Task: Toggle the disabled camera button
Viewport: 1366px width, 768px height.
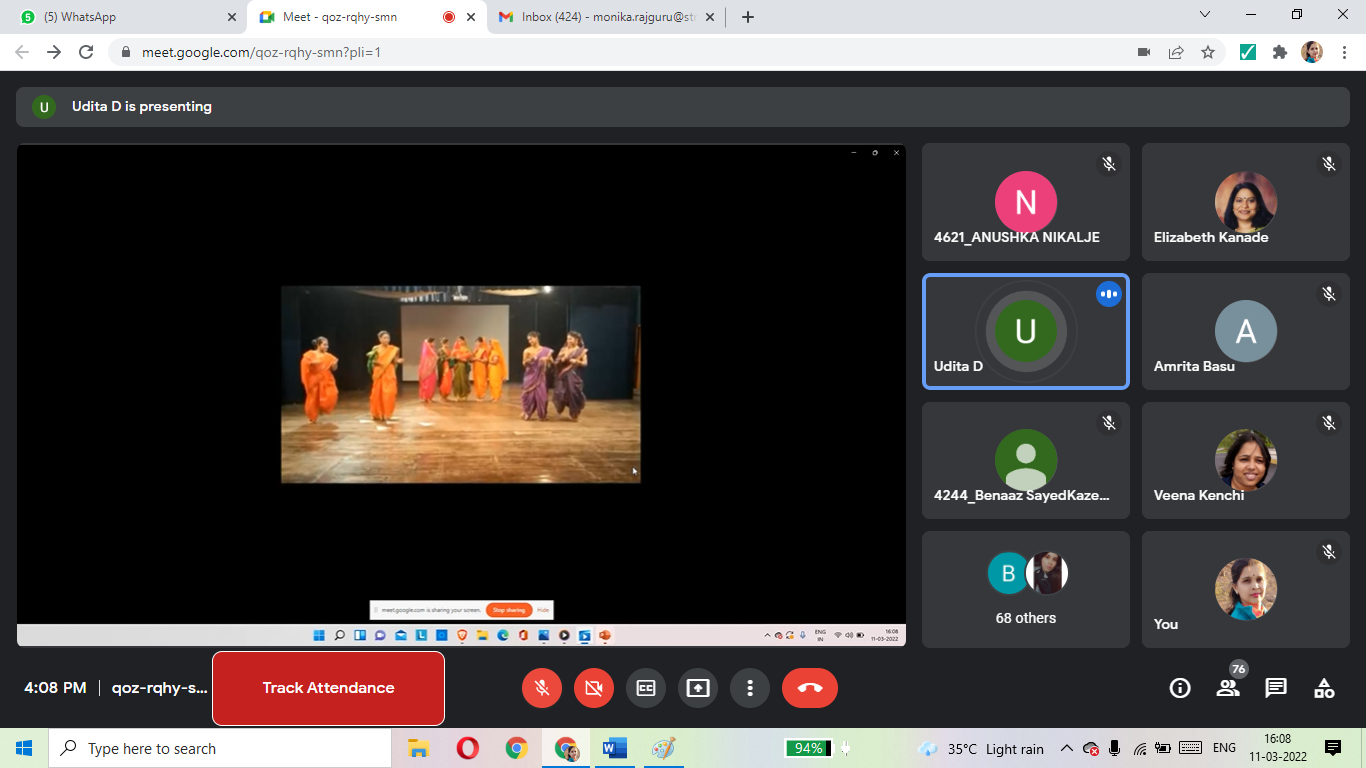Action: [x=594, y=688]
